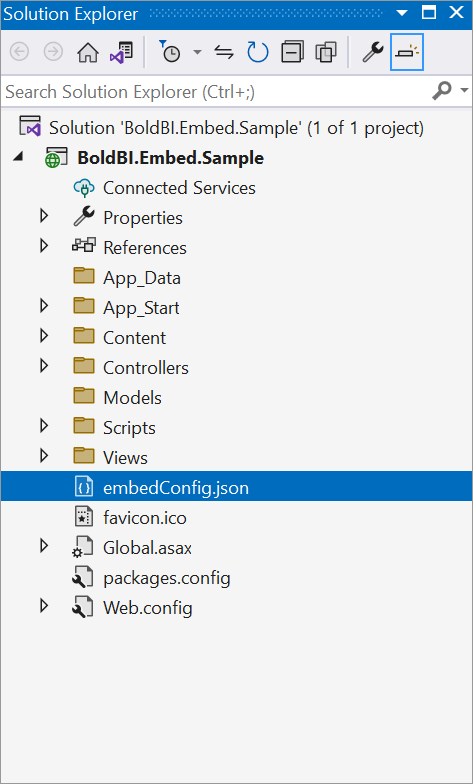Expand the Properties node
473x784 pixels.
click(x=44, y=216)
